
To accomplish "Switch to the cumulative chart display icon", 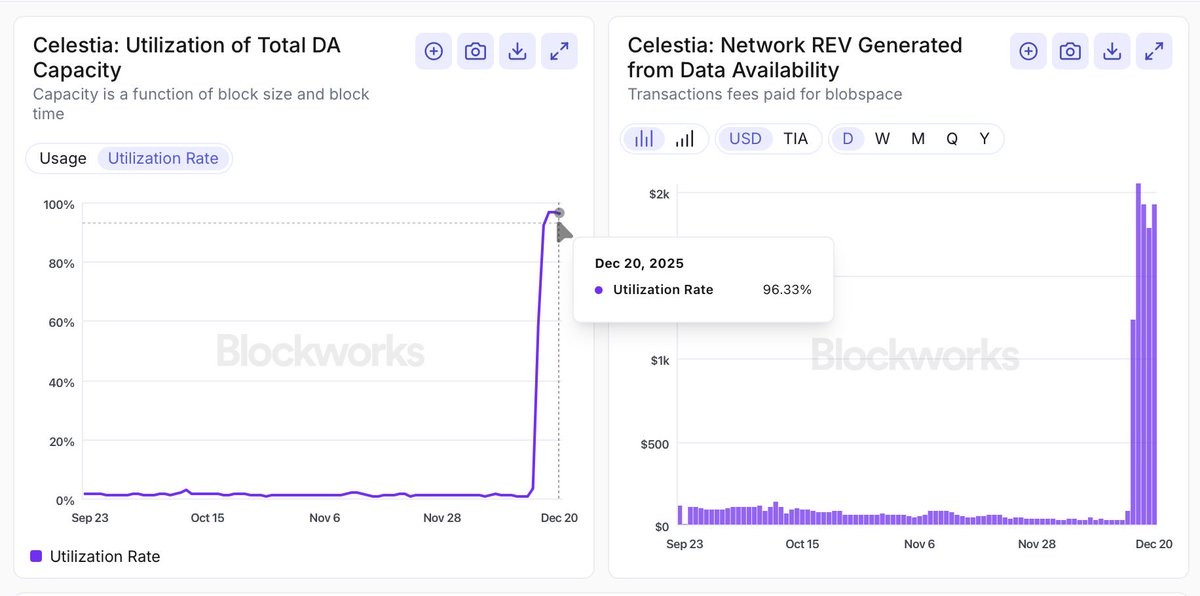I will pyautogui.click(x=685, y=139).
